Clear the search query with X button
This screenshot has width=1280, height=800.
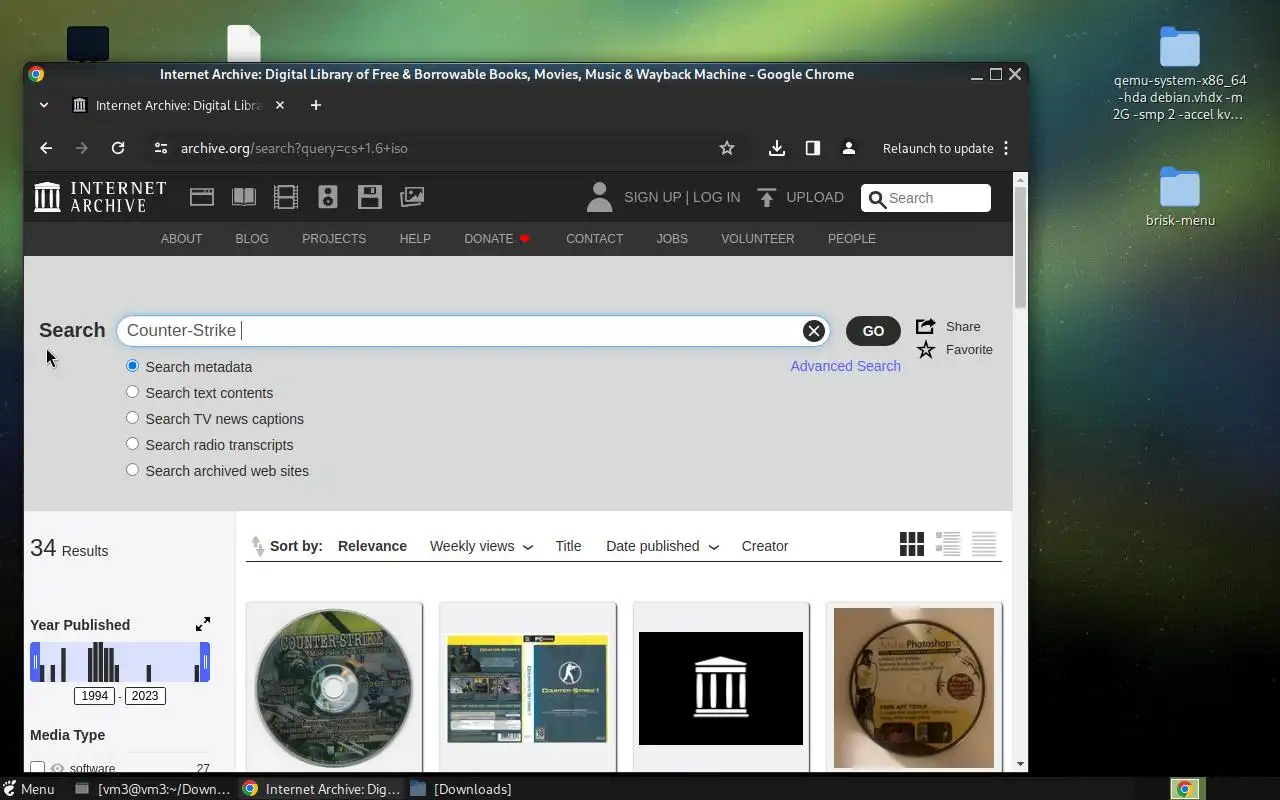tap(814, 331)
